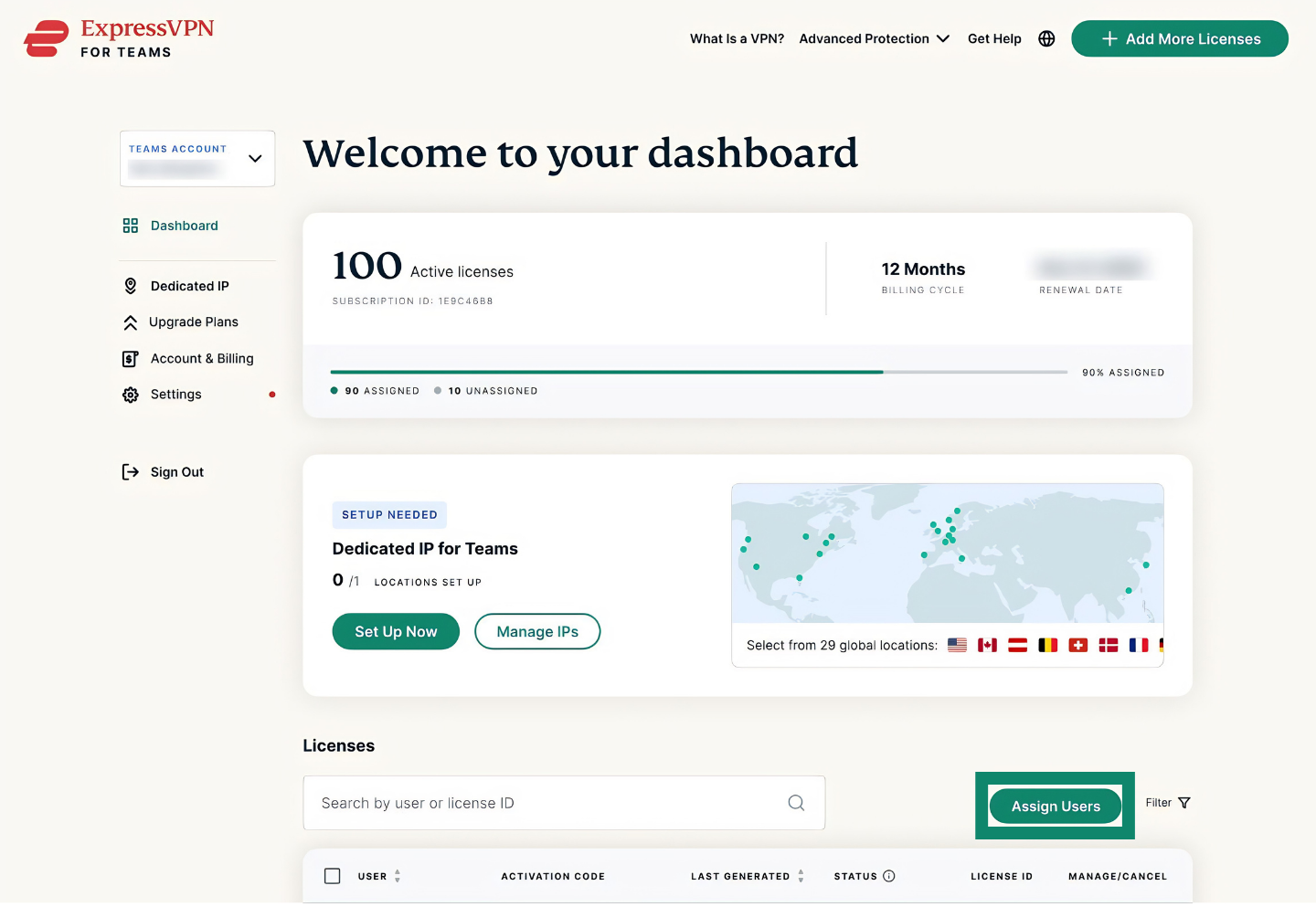
Task: Click the "10 UNASSIGNED" legend text
Action: click(493, 391)
